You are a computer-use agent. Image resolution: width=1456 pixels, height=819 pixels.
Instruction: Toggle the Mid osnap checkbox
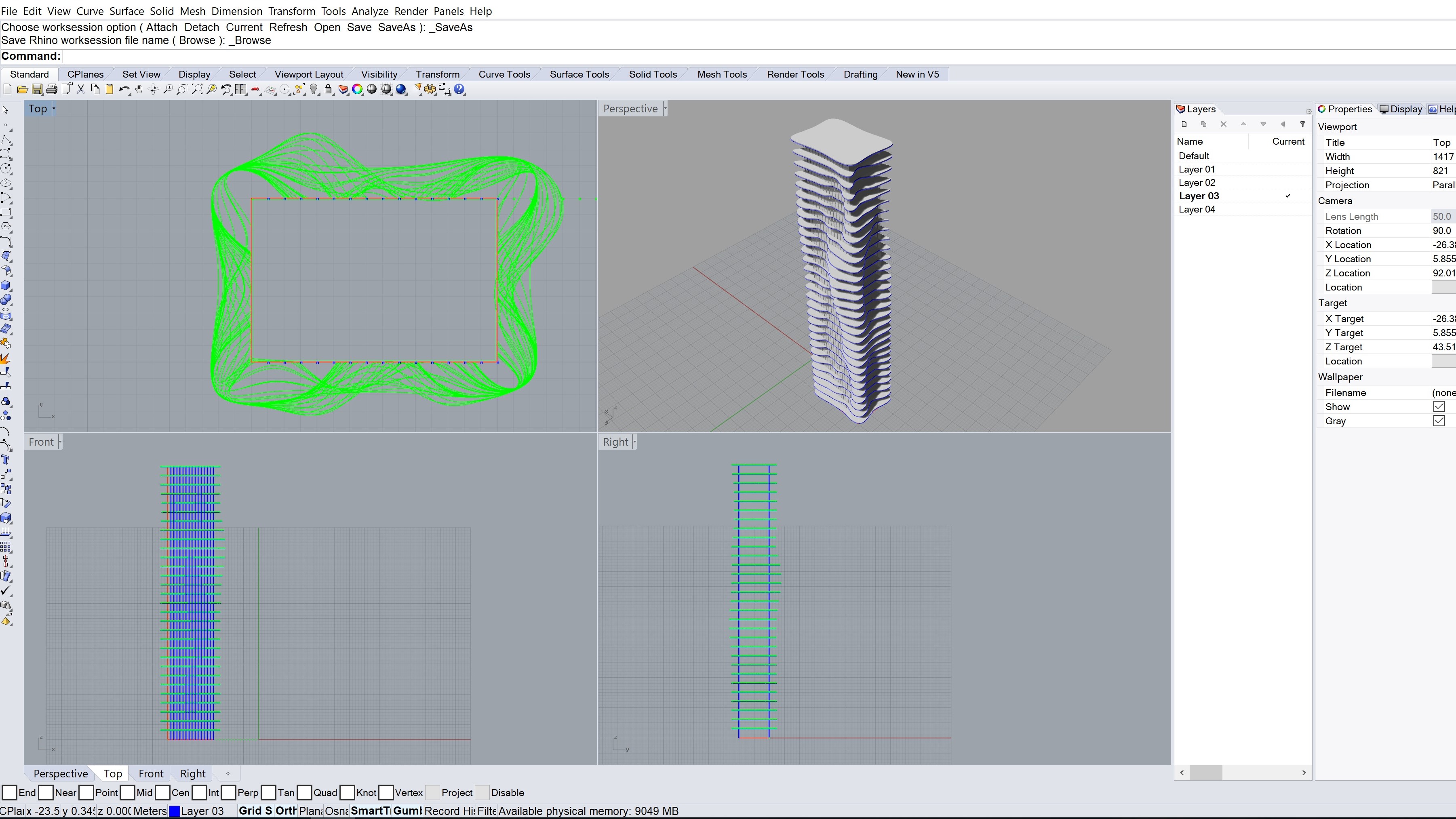click(x=128, y=792)
